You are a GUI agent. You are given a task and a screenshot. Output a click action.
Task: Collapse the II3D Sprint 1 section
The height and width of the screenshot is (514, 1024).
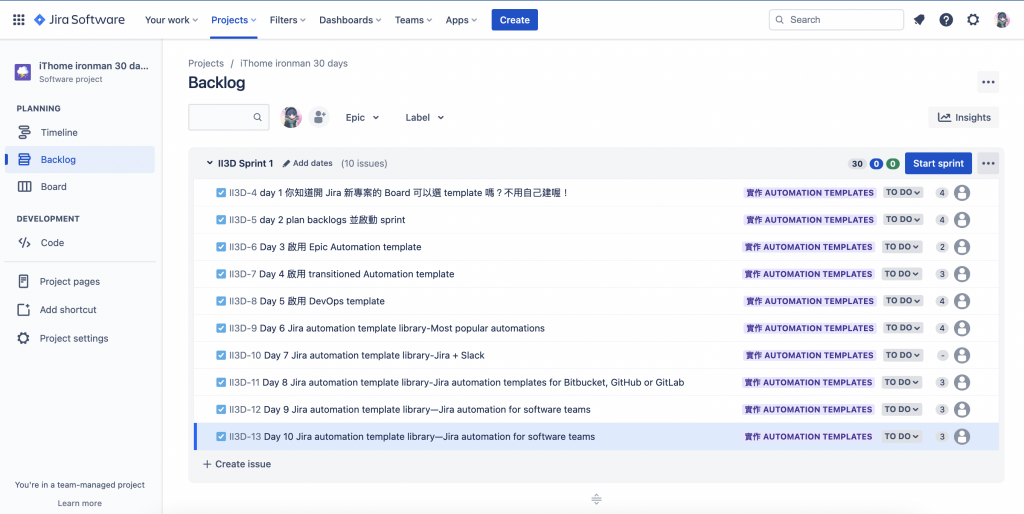pyautogui.click(x=210, y=163)
